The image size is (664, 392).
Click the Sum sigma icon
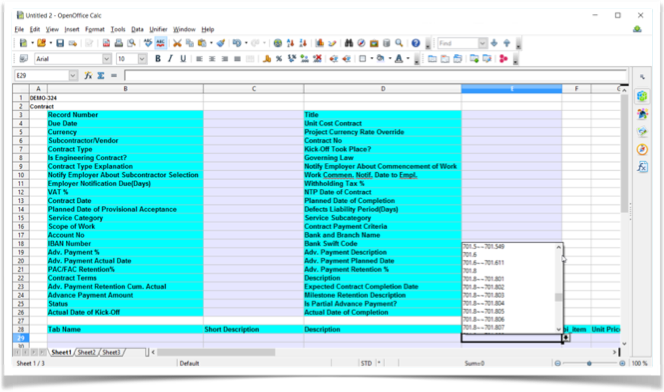[101, 76]
